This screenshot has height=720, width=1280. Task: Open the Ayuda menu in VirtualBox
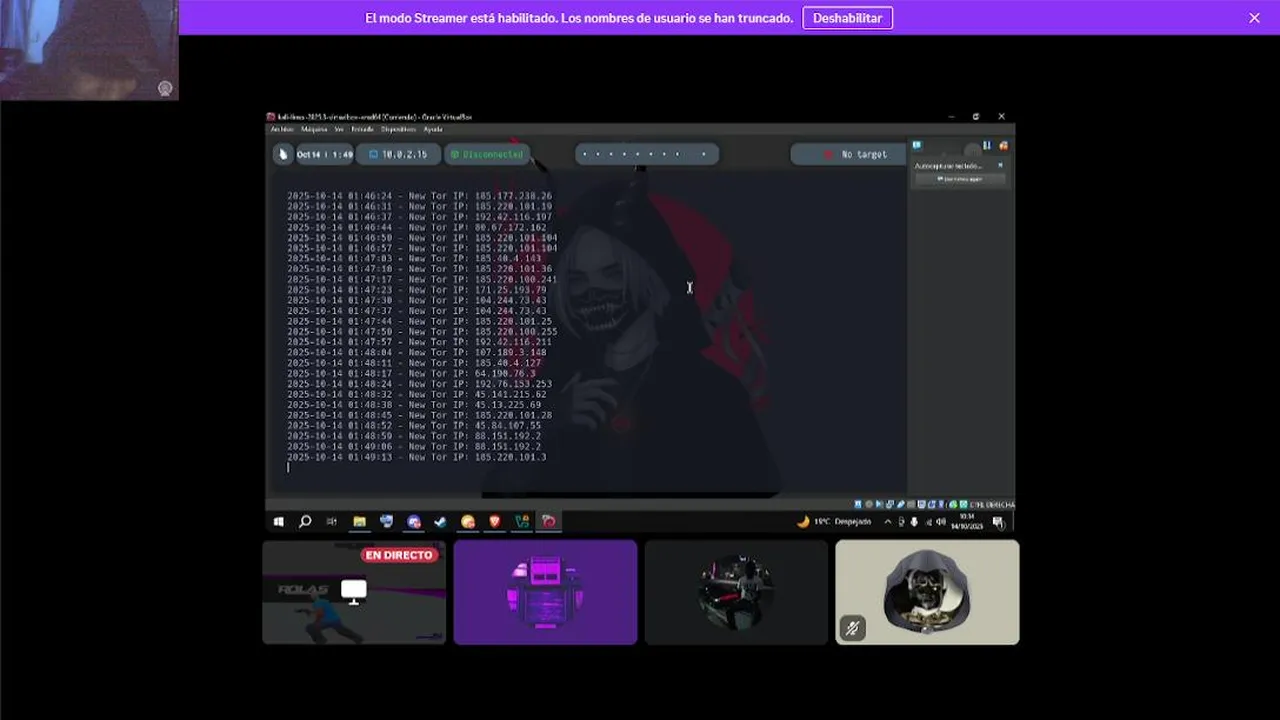(x=433, y=129)
